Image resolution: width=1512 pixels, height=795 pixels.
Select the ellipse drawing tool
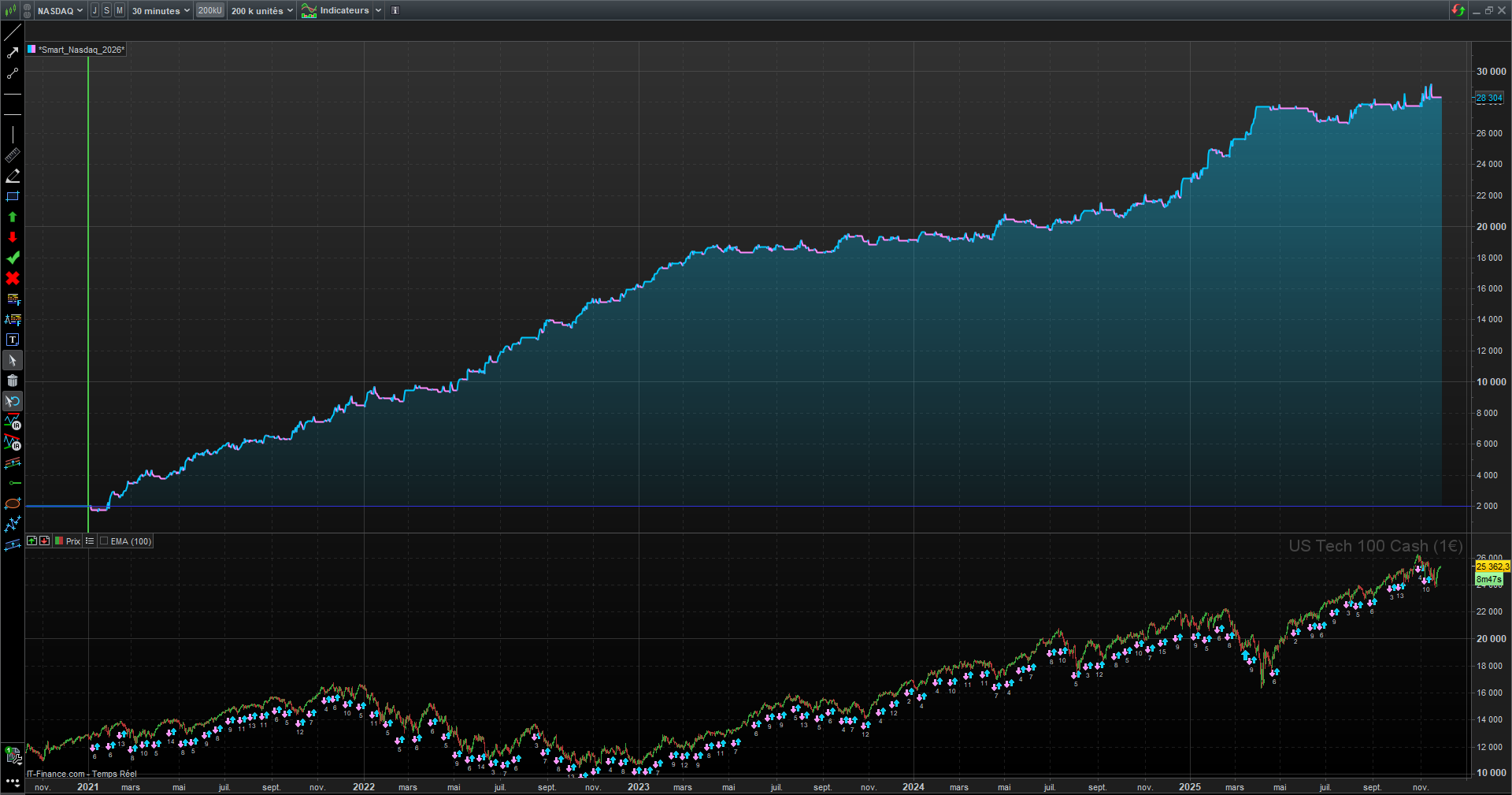tap(13, 503)
